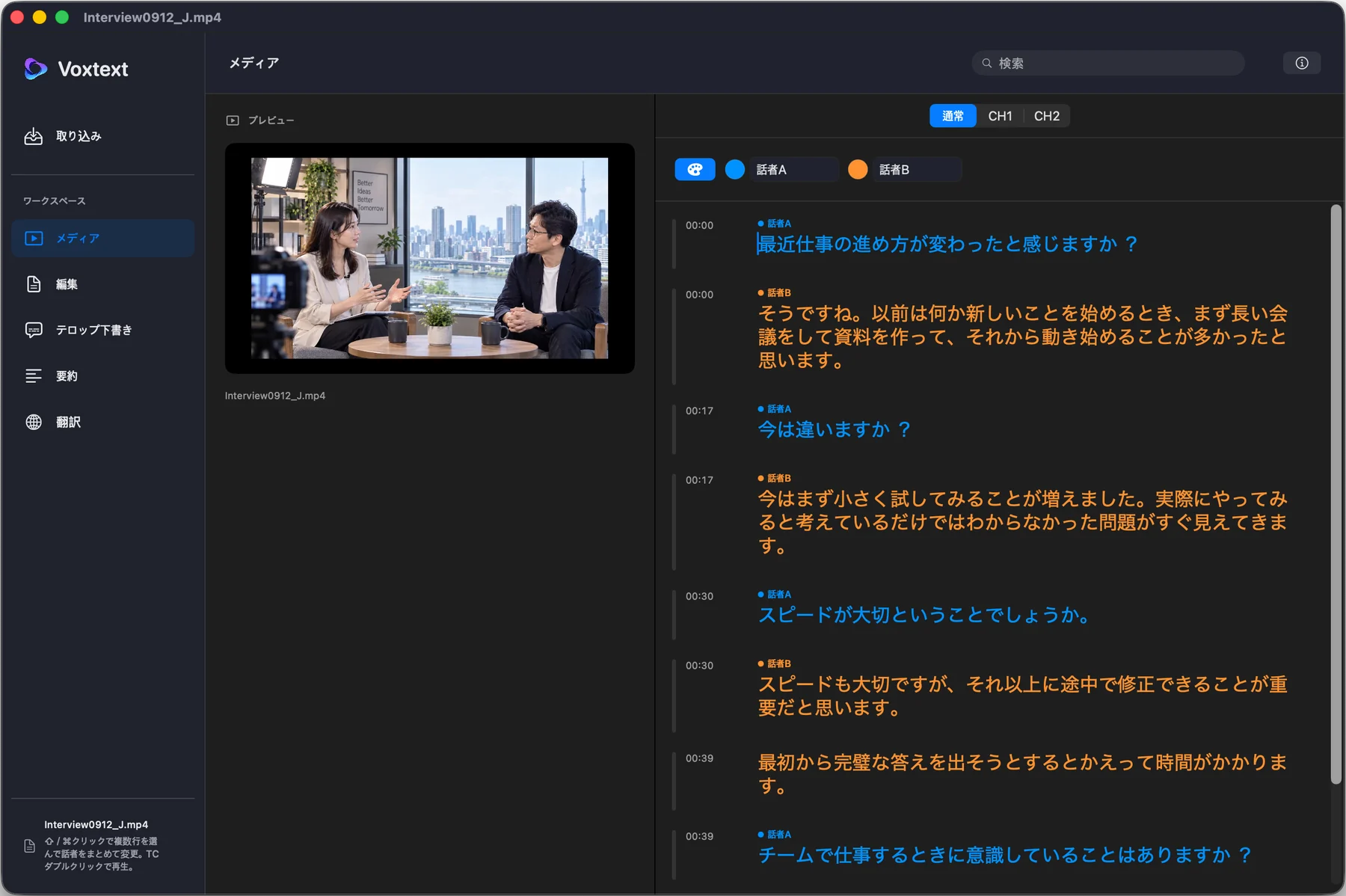
Task: Click the video preview thumbnail
Action: pyautogui.click(x=430, y=258)
